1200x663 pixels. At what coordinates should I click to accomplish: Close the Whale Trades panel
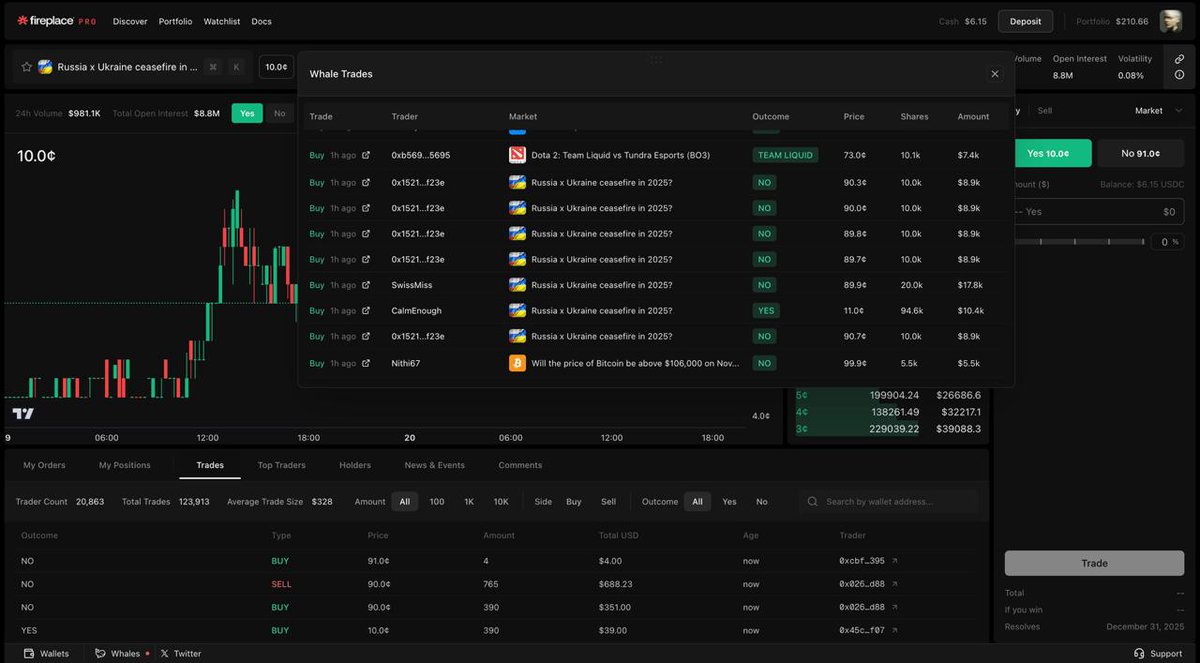click(994, 74)
